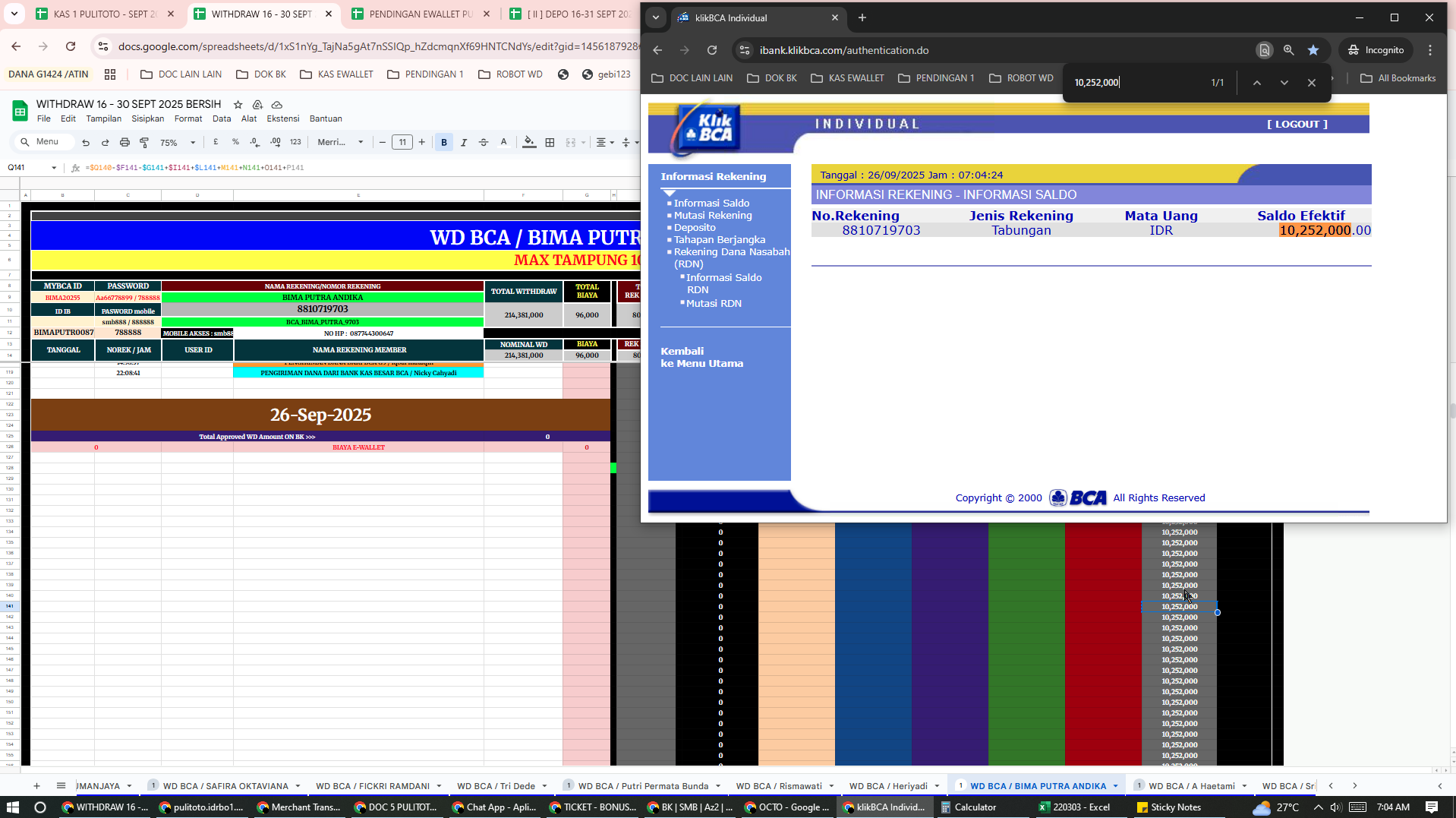Expand name box Q141 dropdown

(54, 168)
